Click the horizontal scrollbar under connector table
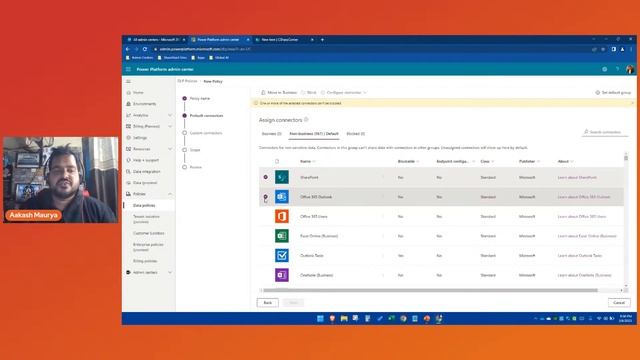 431,291
